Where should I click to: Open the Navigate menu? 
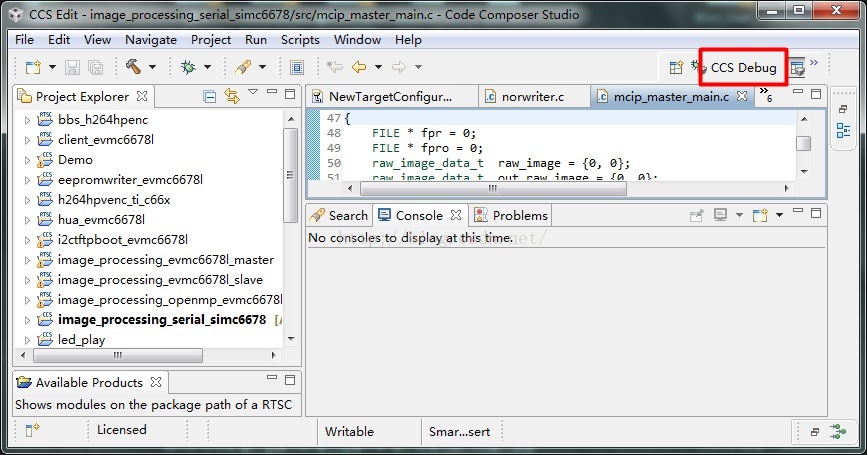(x=151, y=40)
